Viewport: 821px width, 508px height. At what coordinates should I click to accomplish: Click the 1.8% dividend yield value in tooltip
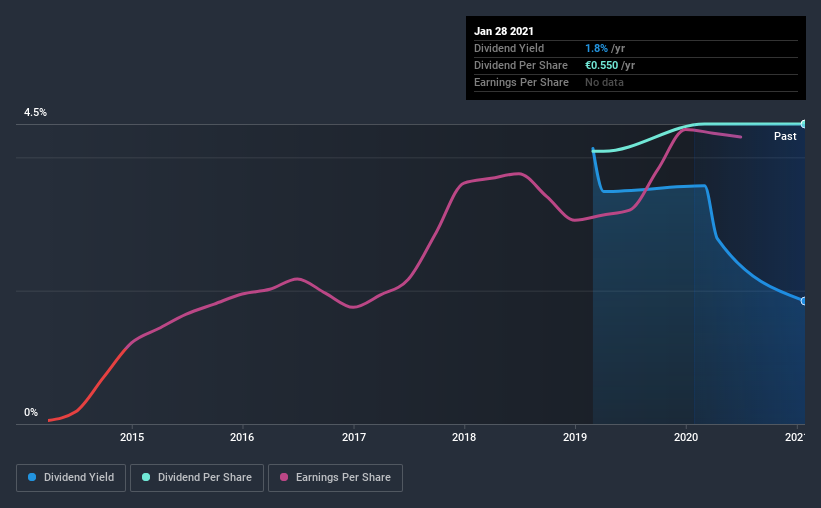596,48
